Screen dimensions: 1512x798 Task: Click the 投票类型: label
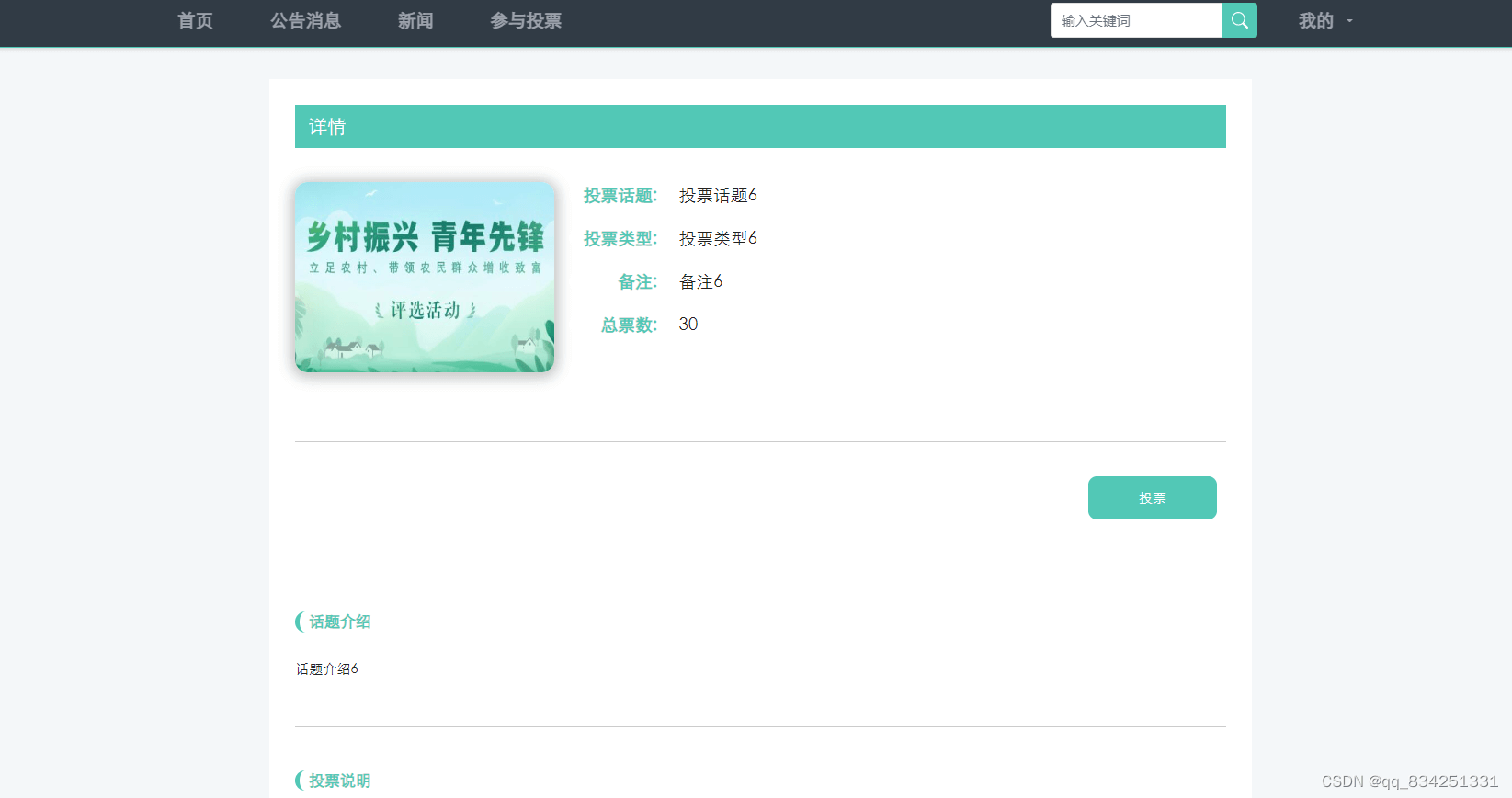[x=620, y=239]
